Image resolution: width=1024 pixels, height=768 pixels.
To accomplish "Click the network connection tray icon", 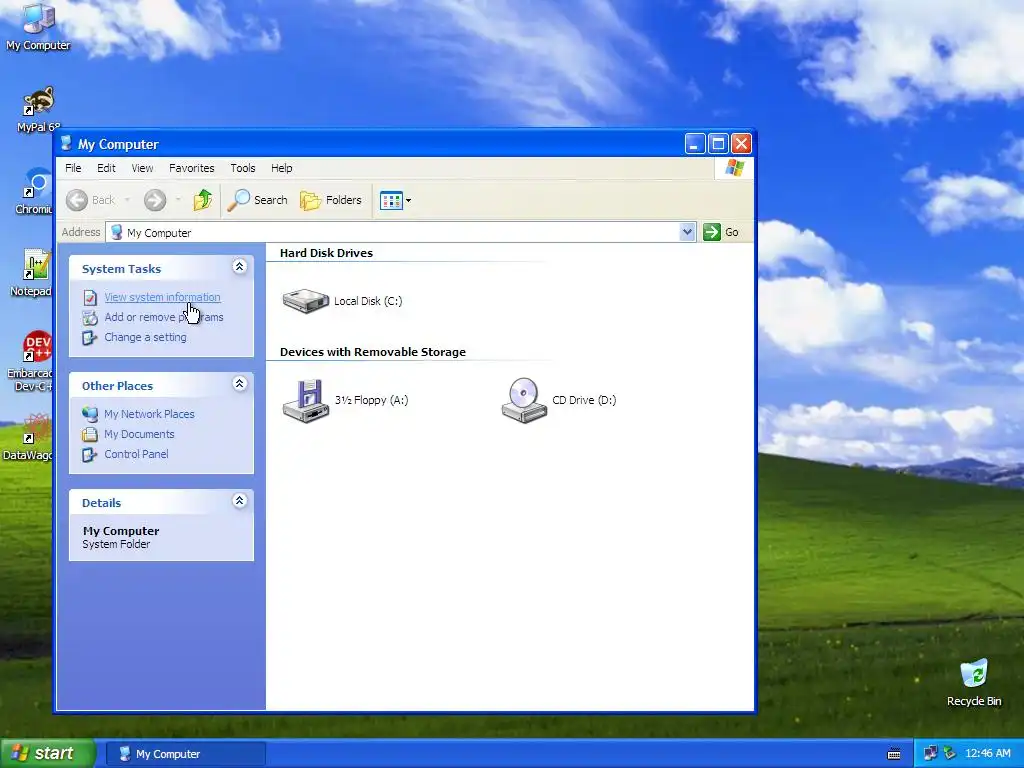I will pyautogui.click(x=931, y=754).
